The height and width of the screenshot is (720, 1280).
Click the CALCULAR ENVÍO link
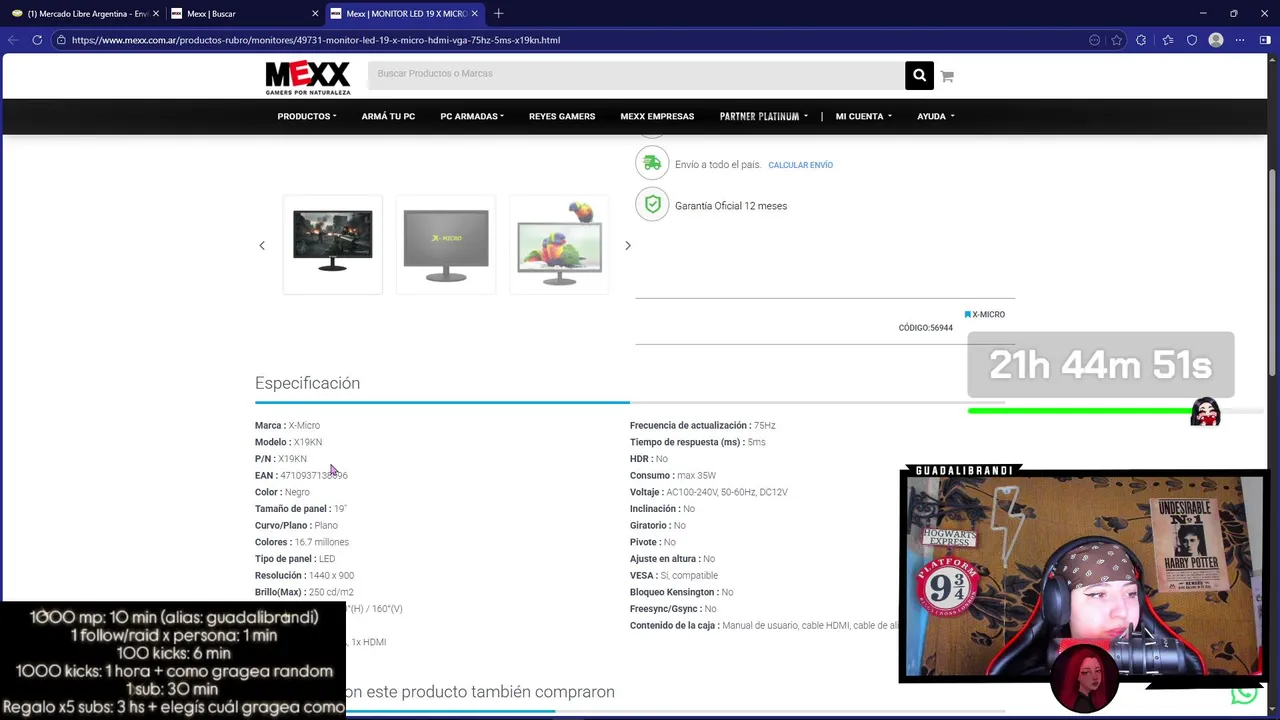pyautogui.click(x=800, y=165)
